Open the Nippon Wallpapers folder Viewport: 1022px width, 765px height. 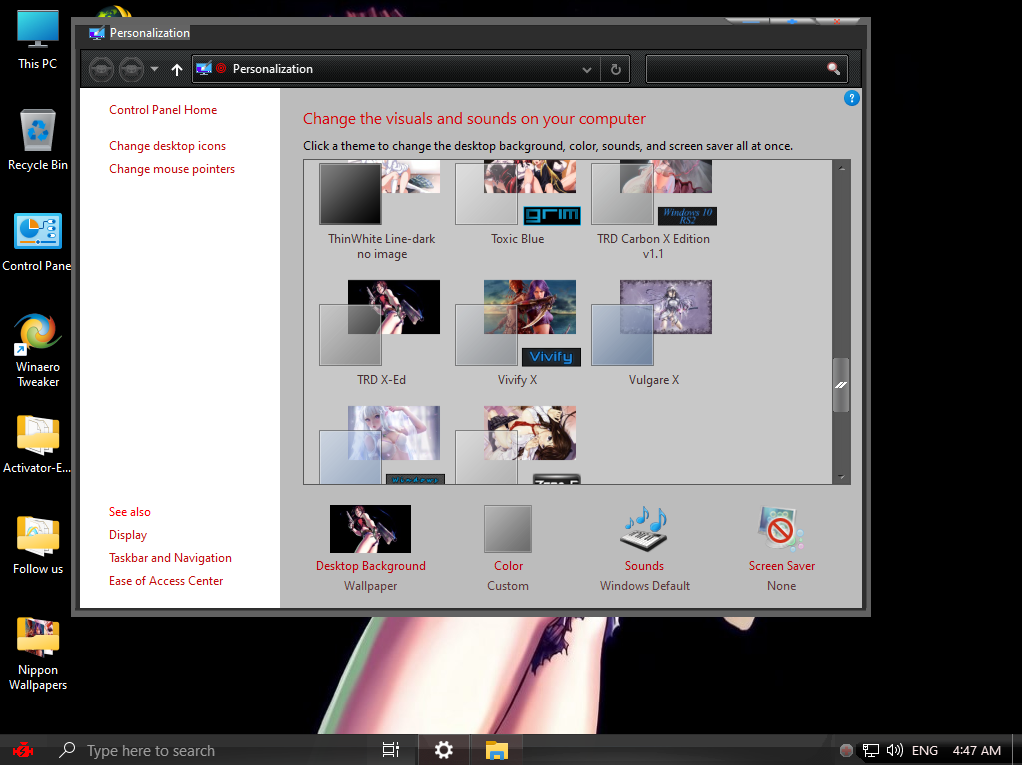38,654
